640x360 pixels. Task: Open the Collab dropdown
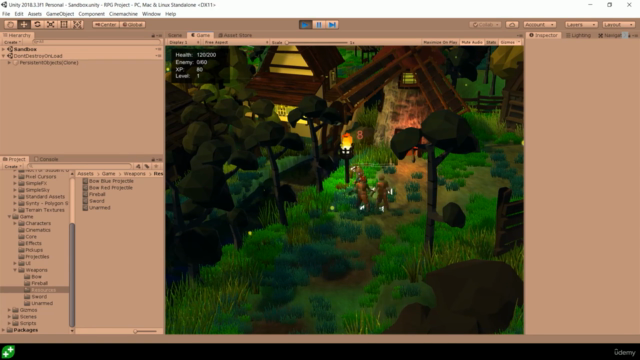[x=485, y=24]
